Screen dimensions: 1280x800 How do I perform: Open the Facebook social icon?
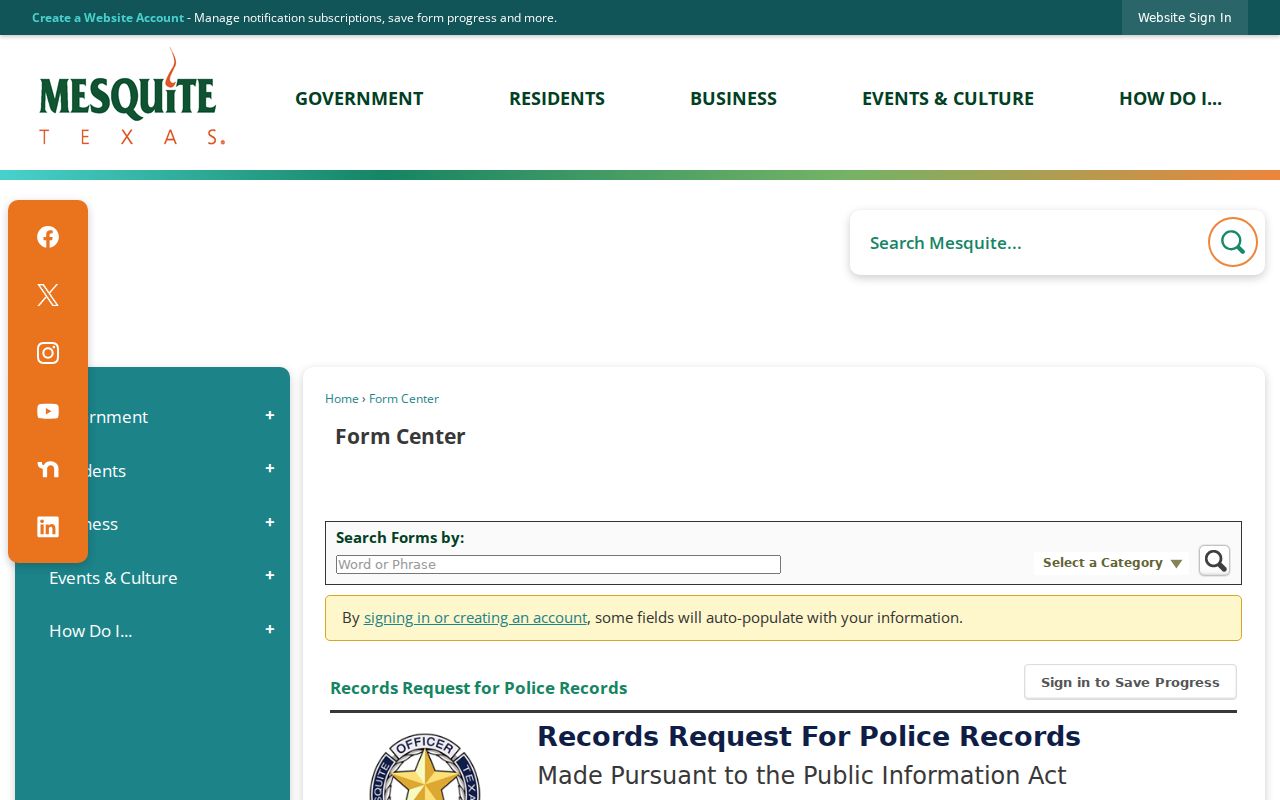pos(48,237)
